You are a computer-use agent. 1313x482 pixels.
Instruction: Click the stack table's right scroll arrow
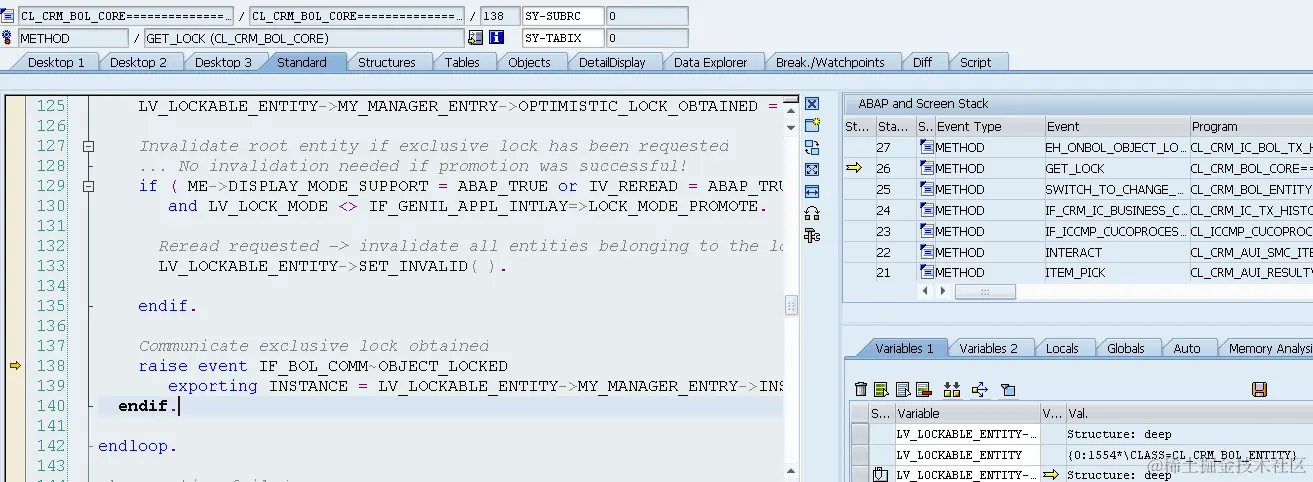941,291
